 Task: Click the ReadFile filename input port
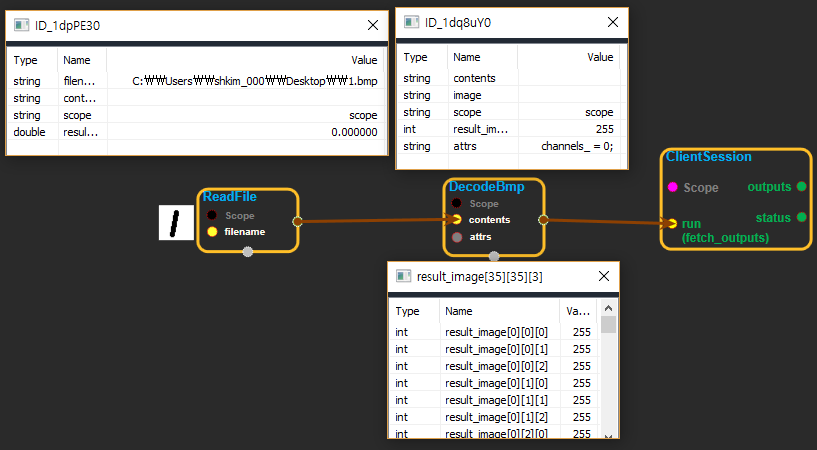click(212, 232)
